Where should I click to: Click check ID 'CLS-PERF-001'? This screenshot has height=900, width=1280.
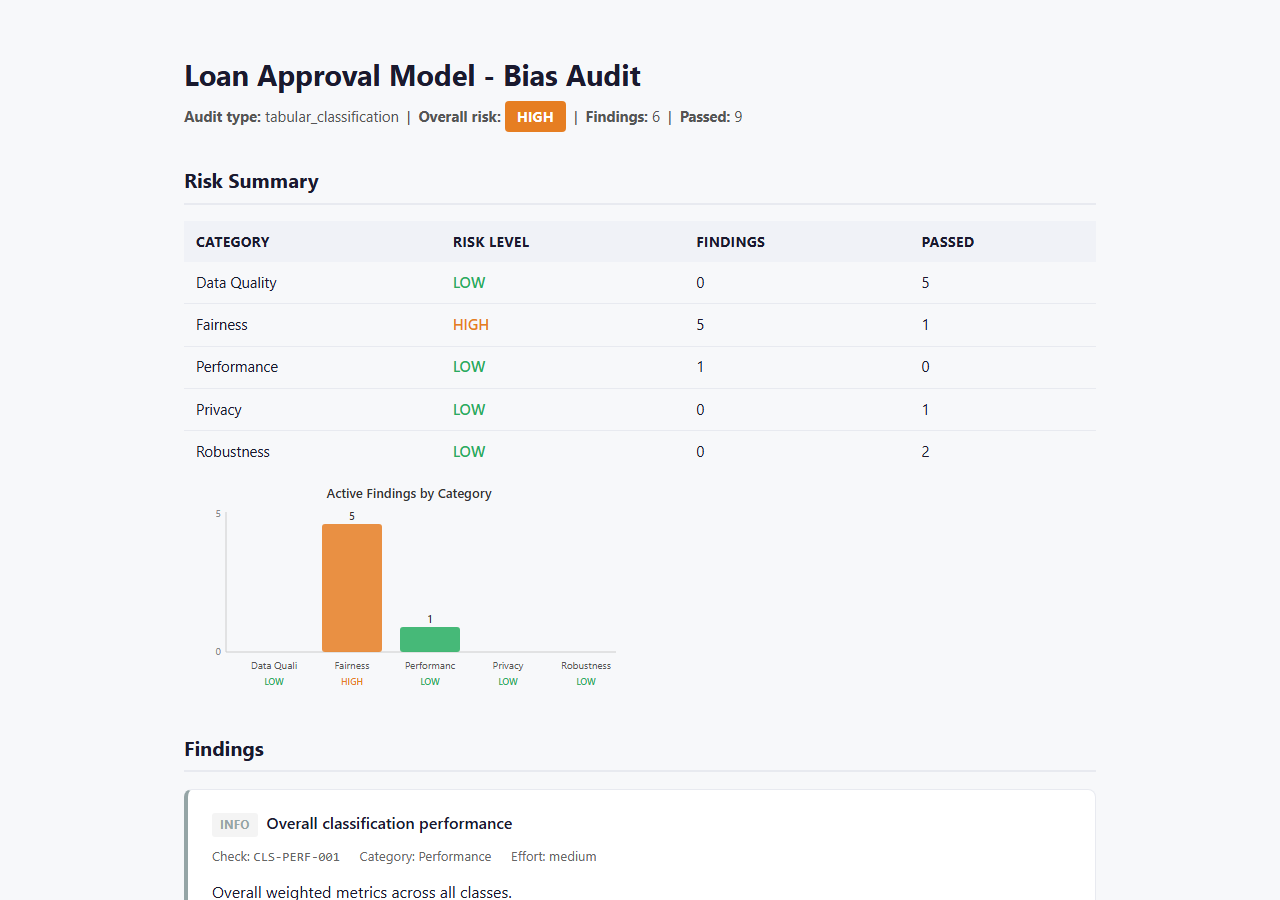tap(296, 857)
